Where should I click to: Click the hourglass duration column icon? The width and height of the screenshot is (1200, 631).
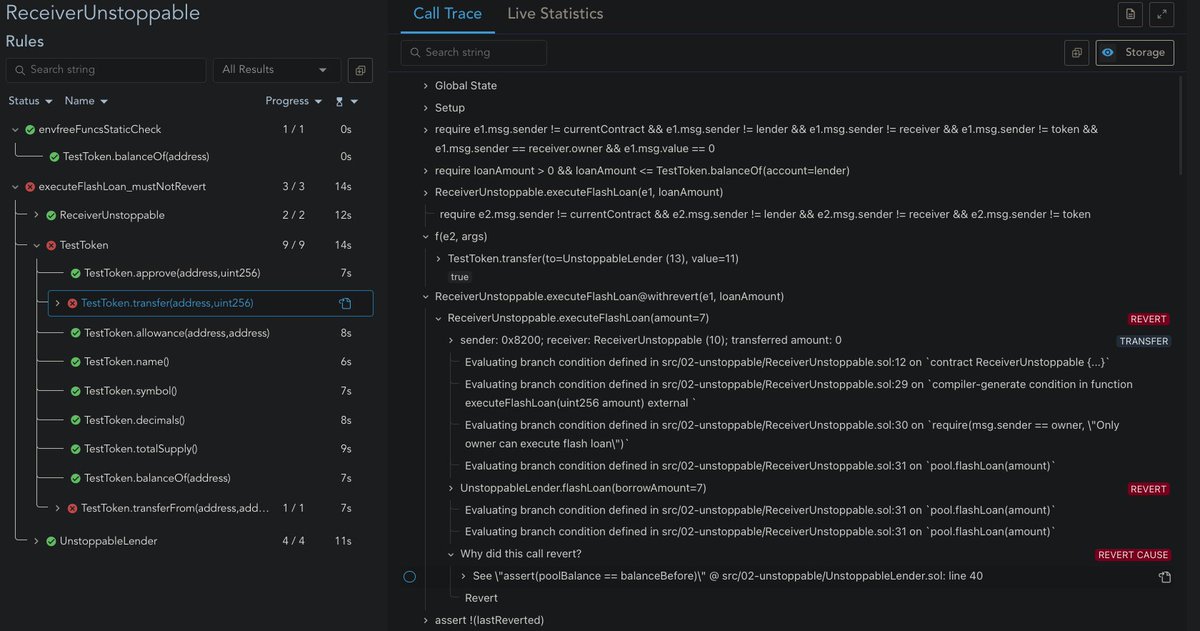[340, 101]
